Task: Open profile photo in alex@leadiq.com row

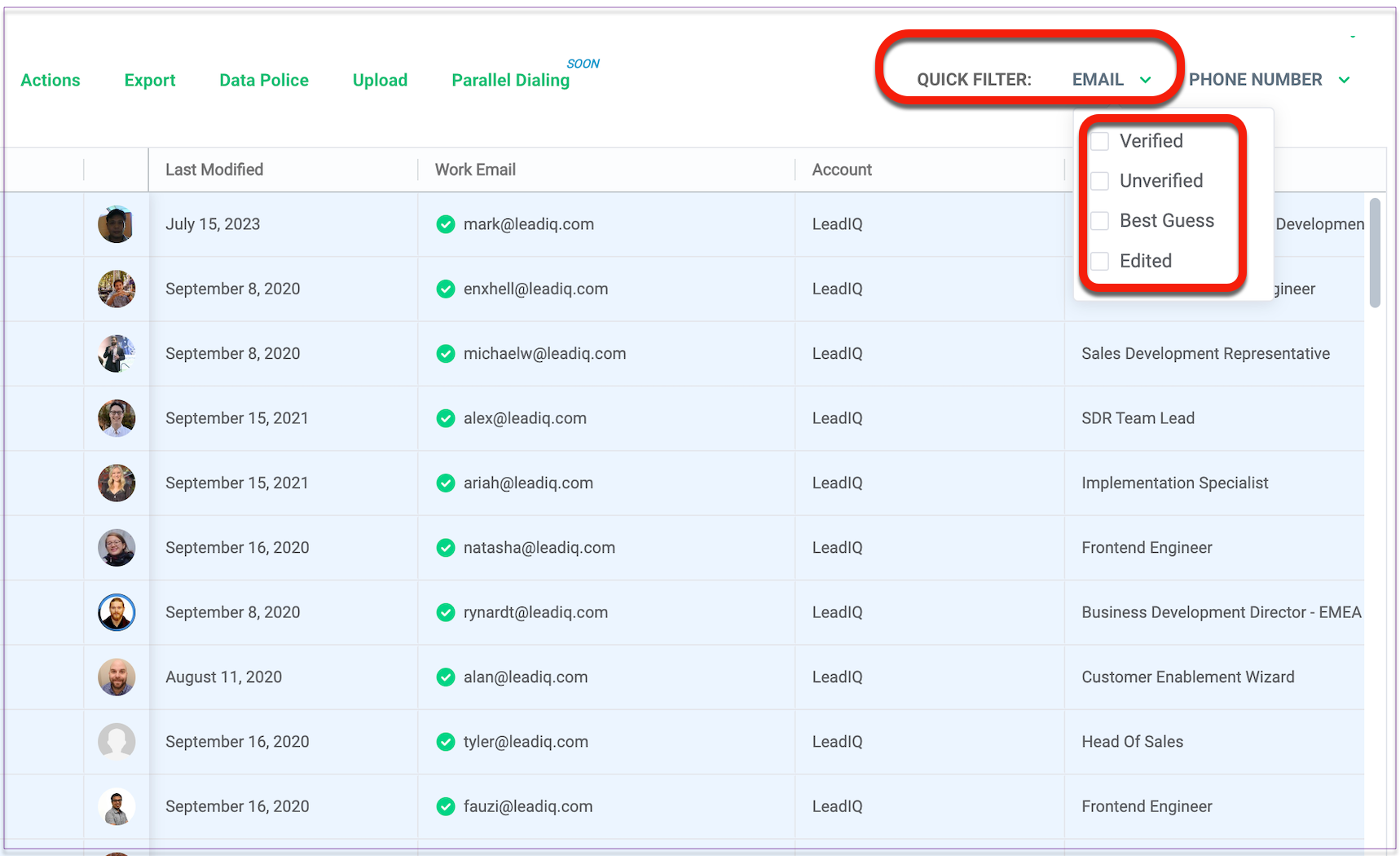Action: point(117,418)
